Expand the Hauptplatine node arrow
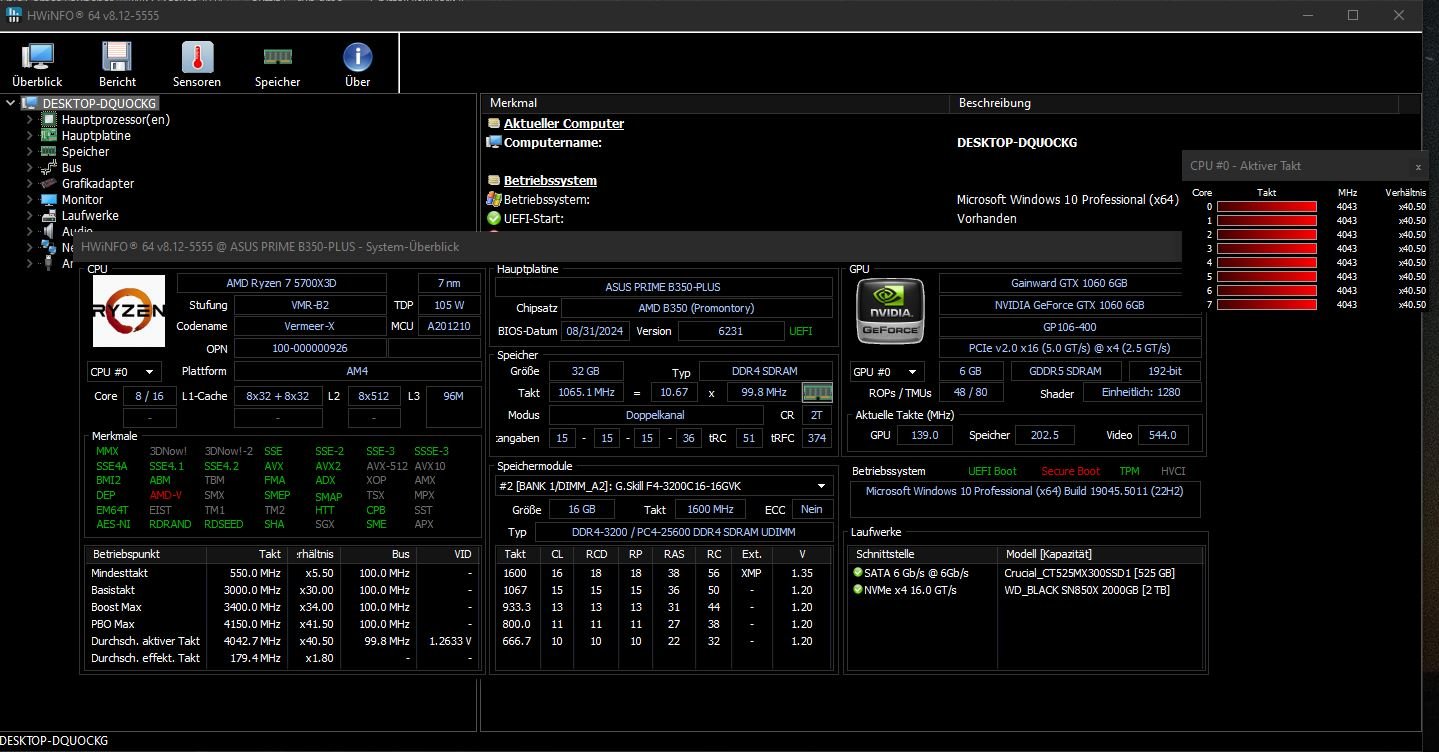1439x752 pixels. (x=29, y=136)
